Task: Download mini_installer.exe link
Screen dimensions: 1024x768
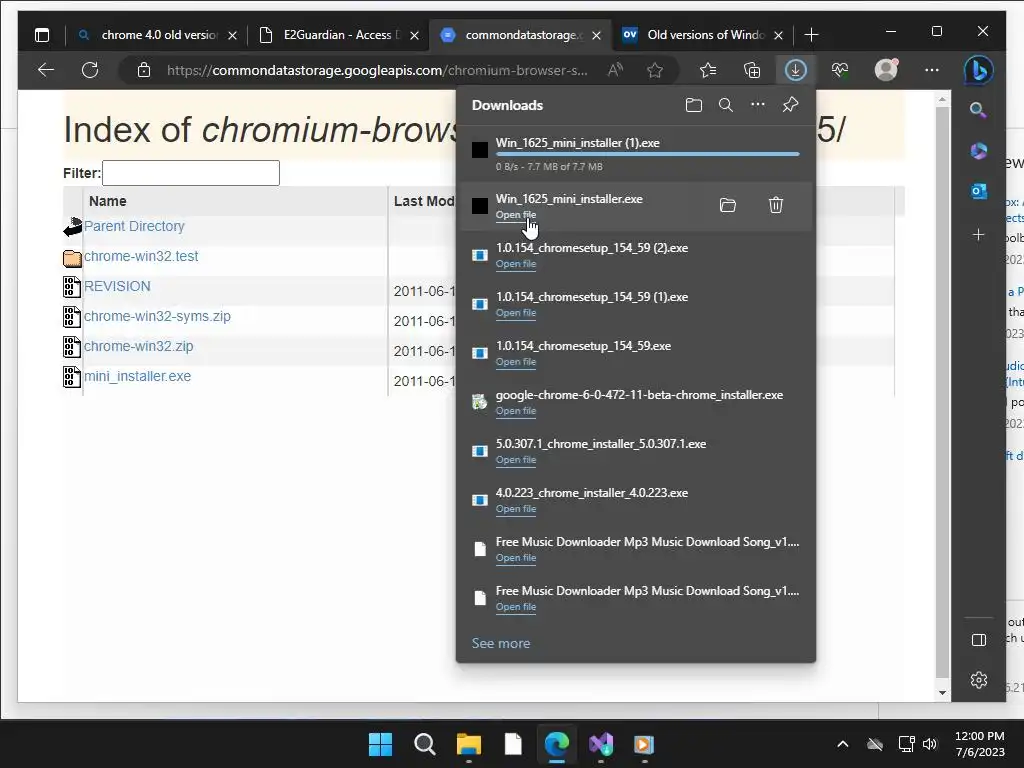Action: 137,376
